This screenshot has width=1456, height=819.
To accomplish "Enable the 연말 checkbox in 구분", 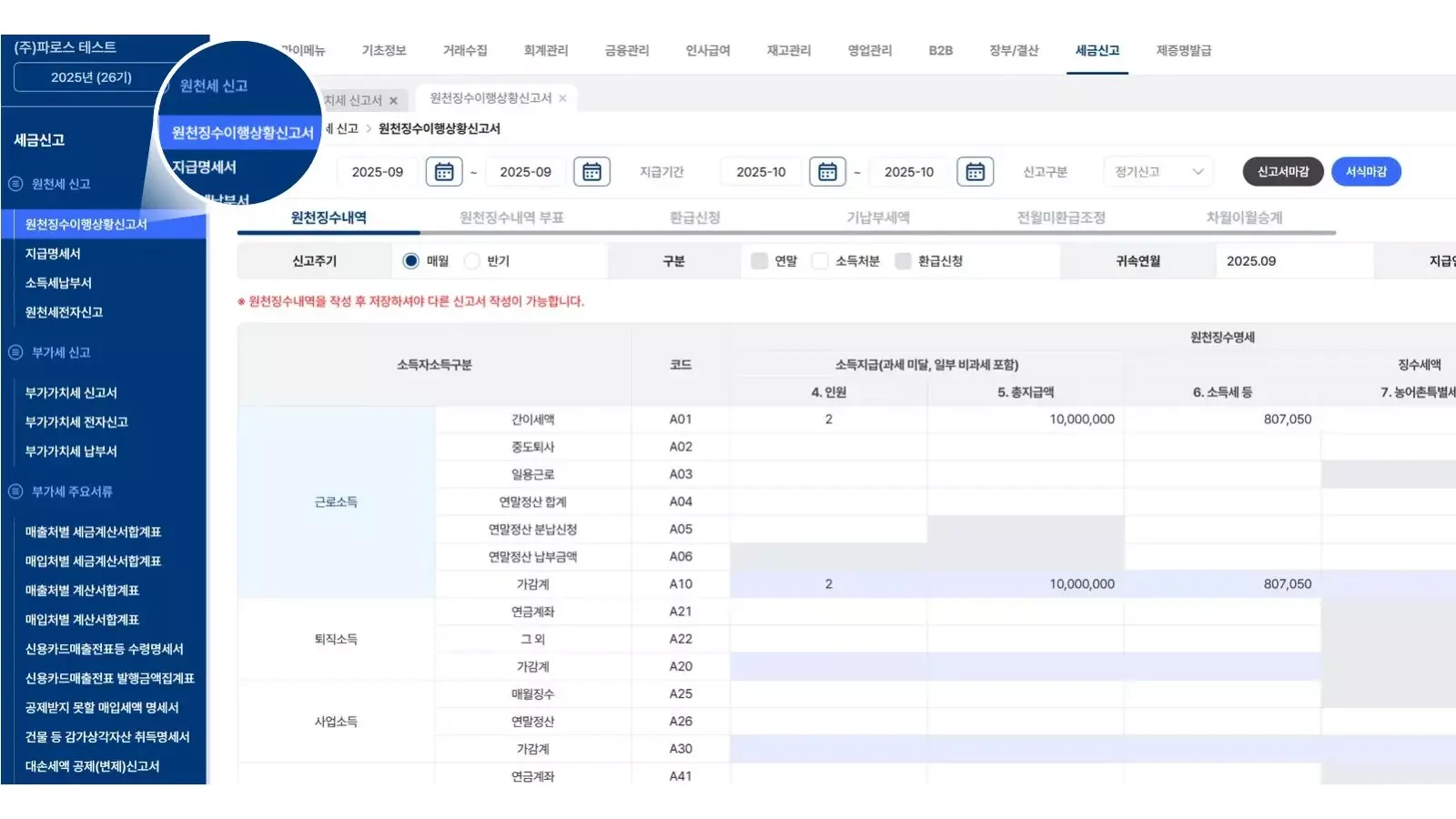I will (x=758, y=259).
